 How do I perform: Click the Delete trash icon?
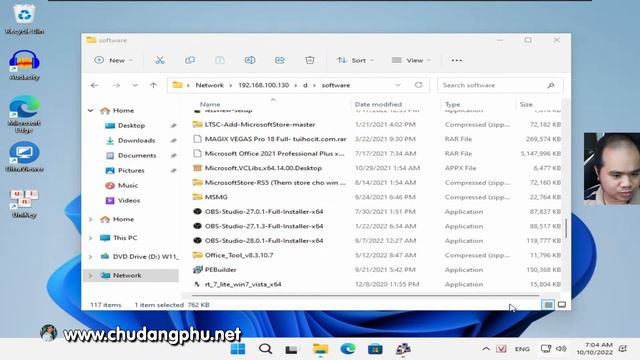coord(310,60)
